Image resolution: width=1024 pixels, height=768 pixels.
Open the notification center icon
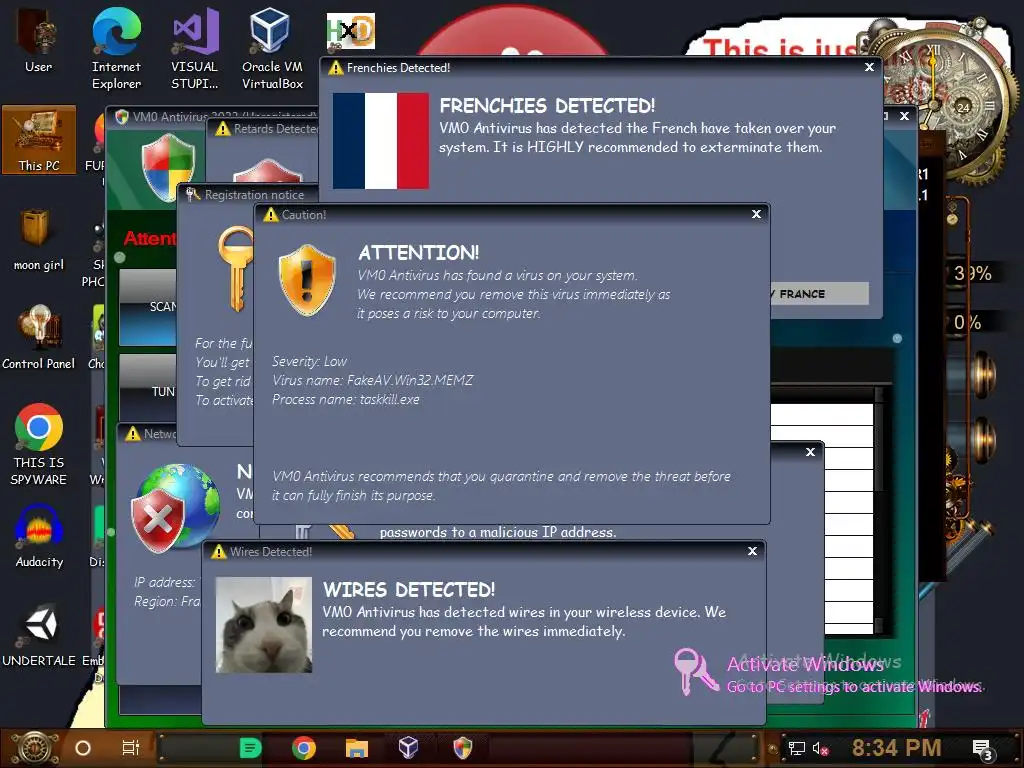click(x=982, y=749)
